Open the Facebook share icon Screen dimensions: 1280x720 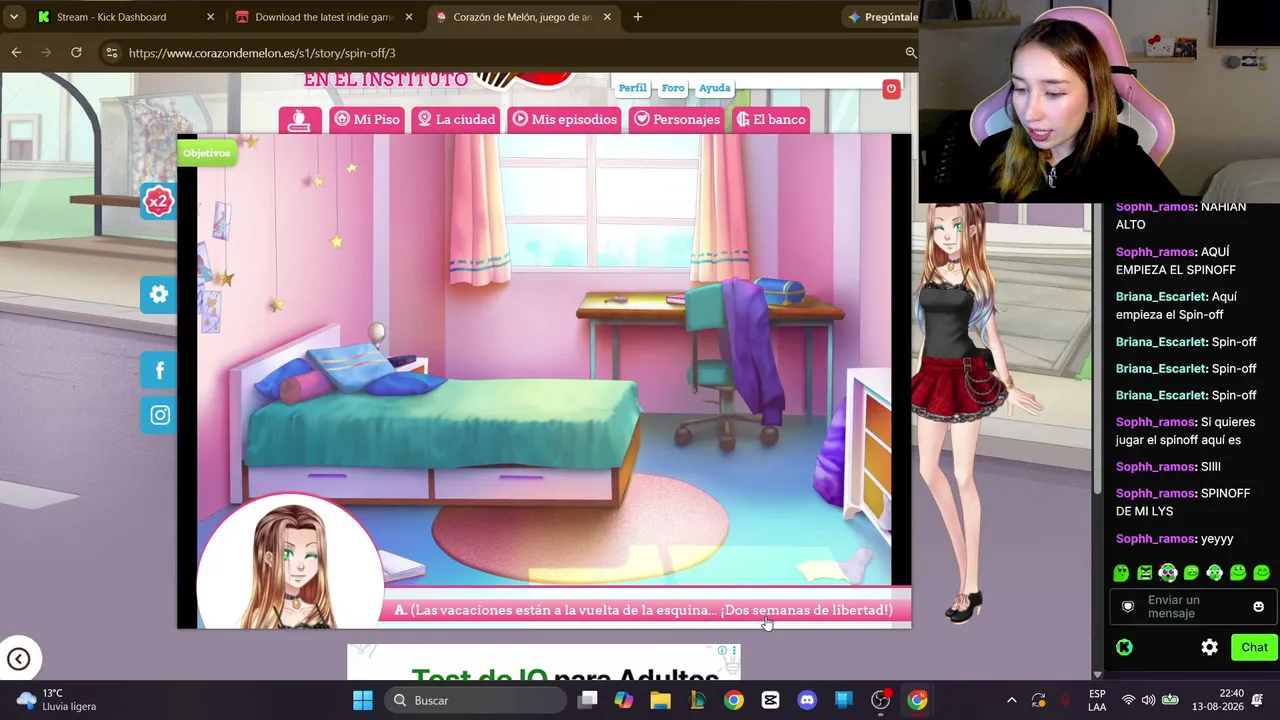[x=159, y=371]
